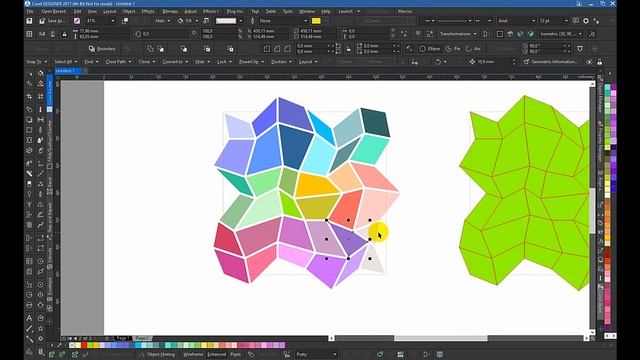The image size is (640, 360).
Task: Open the Isometric projection dropdown
Action: (x=561, y=34)
